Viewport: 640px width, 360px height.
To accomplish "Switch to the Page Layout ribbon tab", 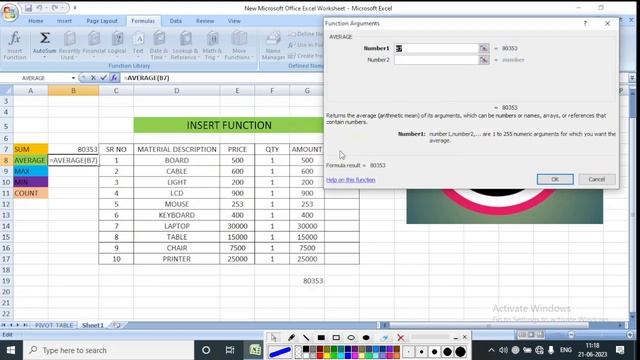I will pos(102,21).
